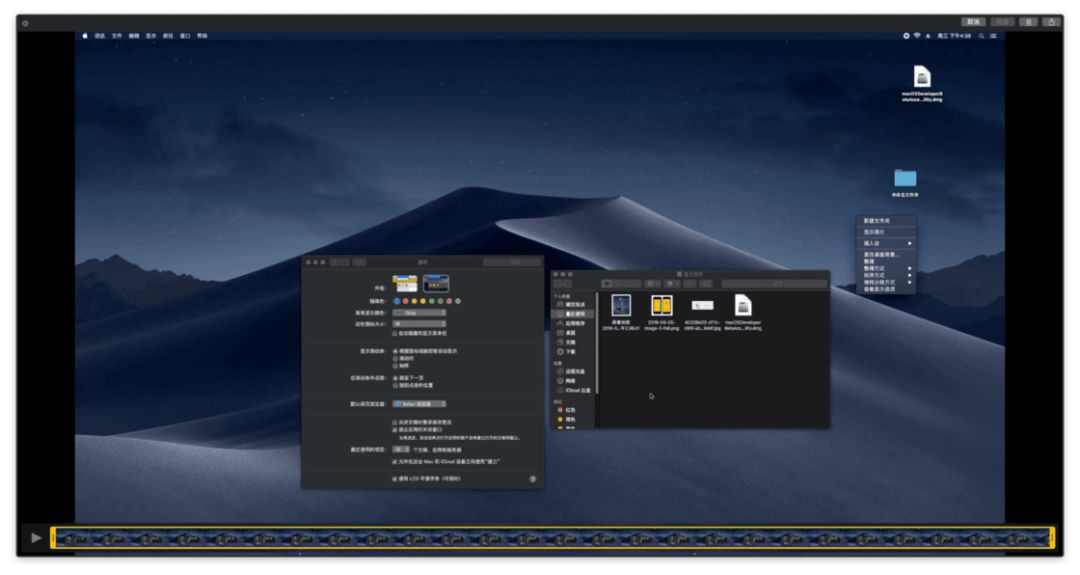Click the left yellow trim handle on the timeline
Viewport: 1080px width, 575px height.
pyautogui.click(x=54, y=538)
